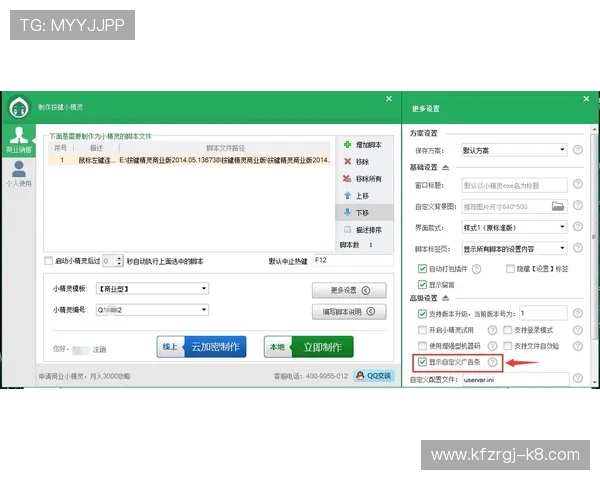
Task: Click help icon next to 自动打包插件
Action: pyautogui.click(x=476, y=269)
